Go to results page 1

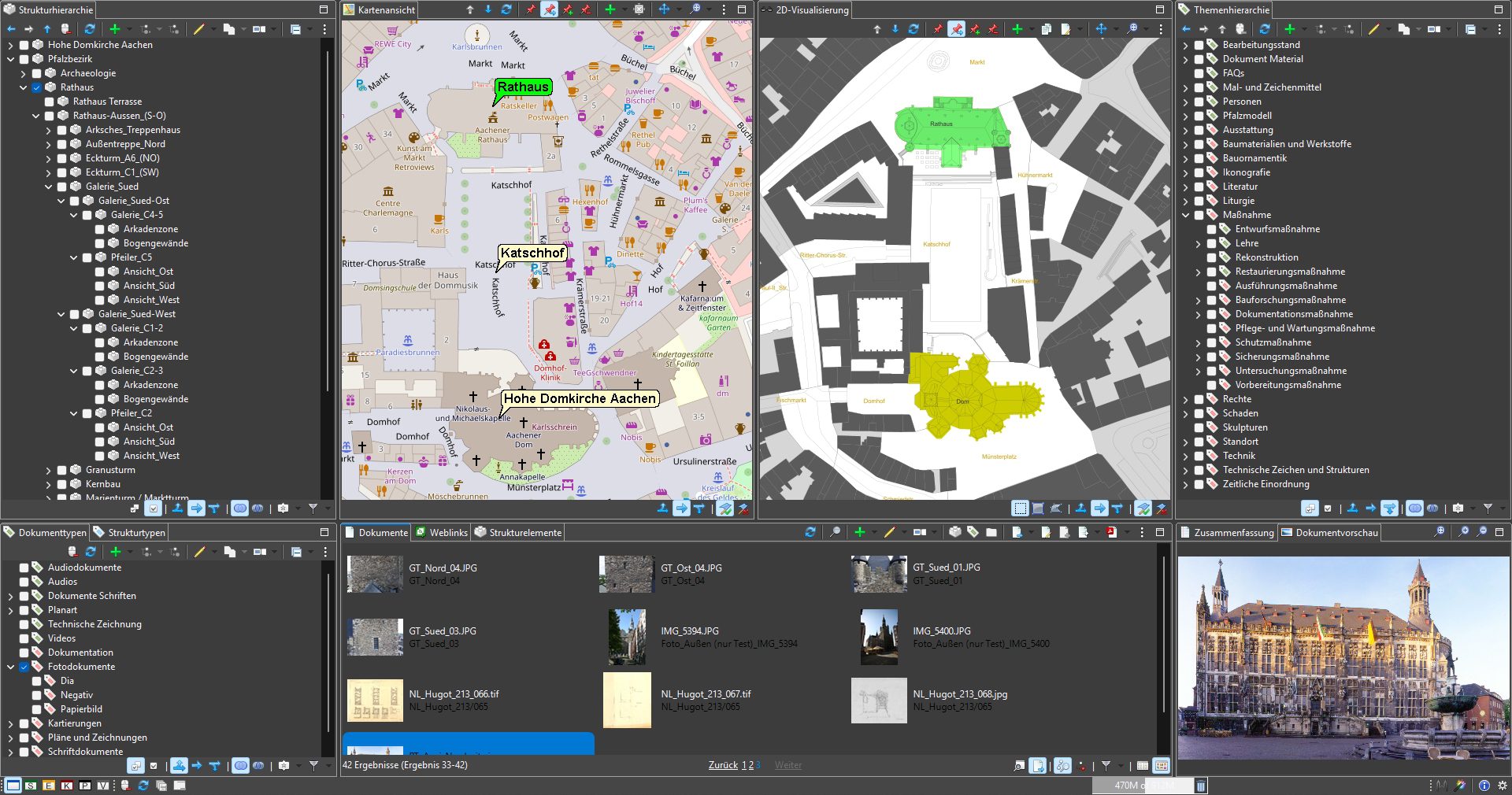click(743, 765)
